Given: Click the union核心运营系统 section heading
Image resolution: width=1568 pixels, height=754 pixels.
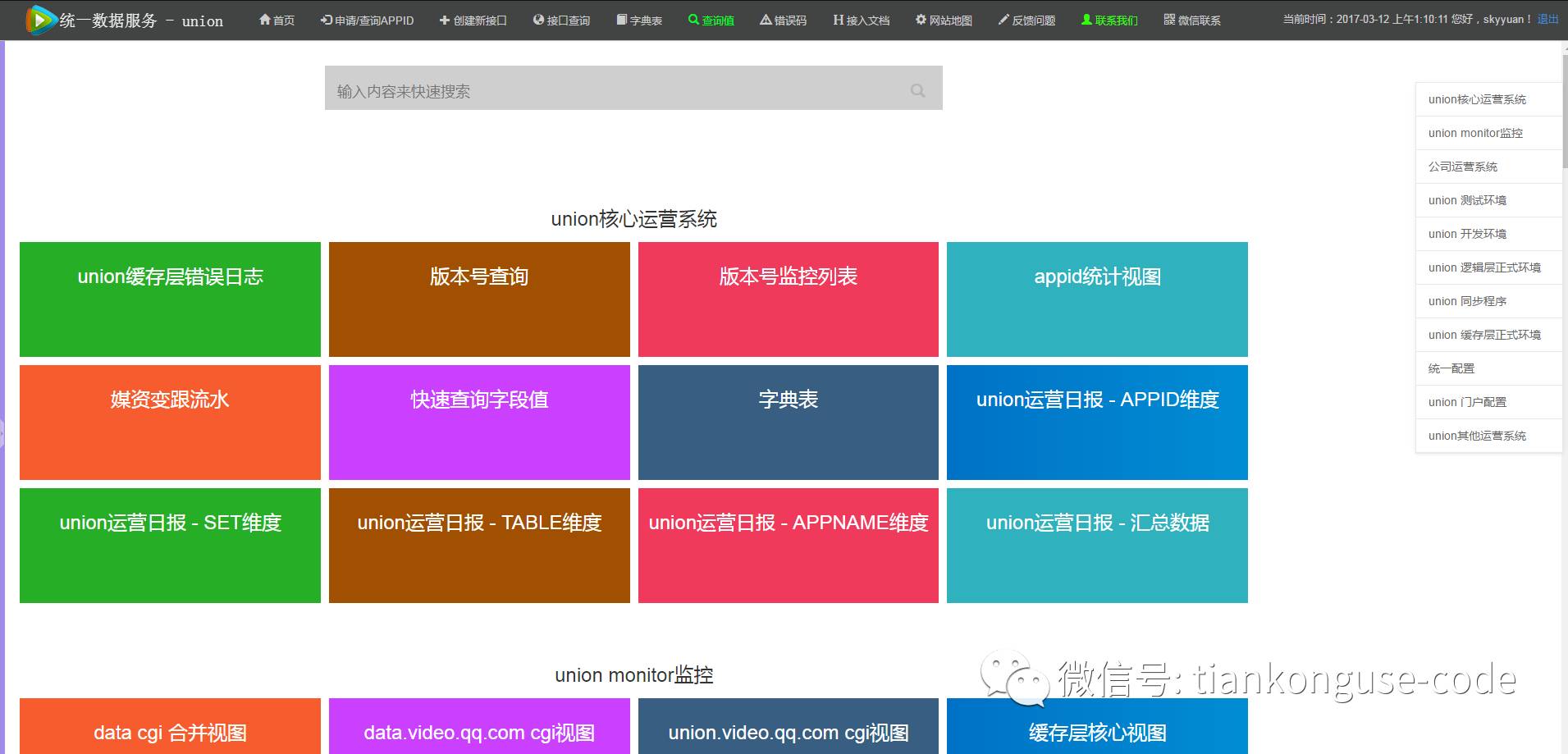Looking at the screenshot, I should (x=633, y=219).
